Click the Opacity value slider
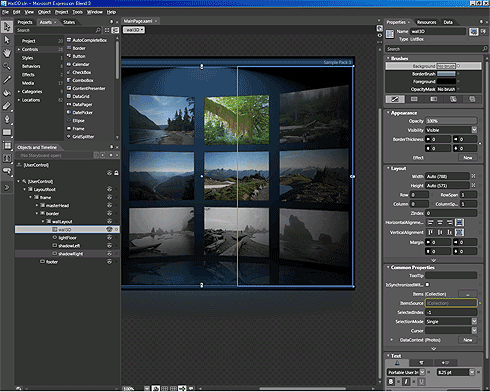 tap(451, 121)
